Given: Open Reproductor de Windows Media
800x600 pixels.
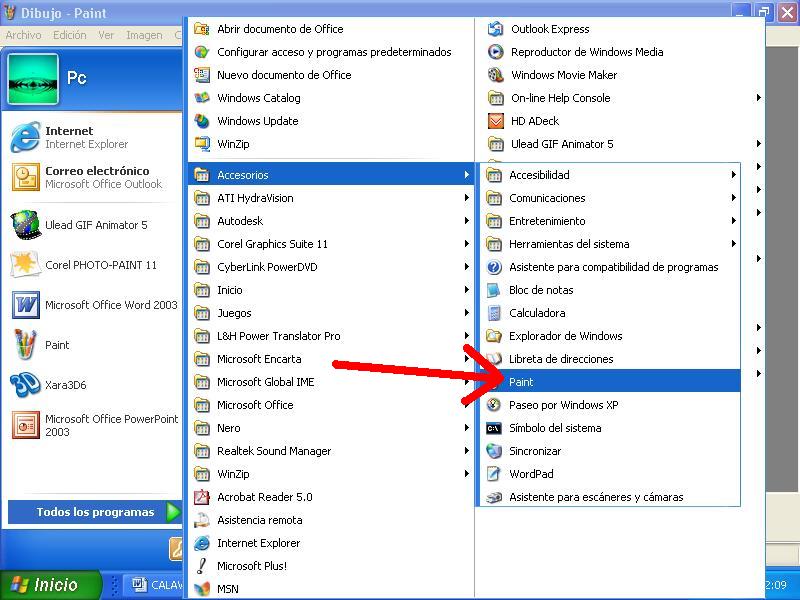Looking at the screenshot, I should [x=620, y=52].
